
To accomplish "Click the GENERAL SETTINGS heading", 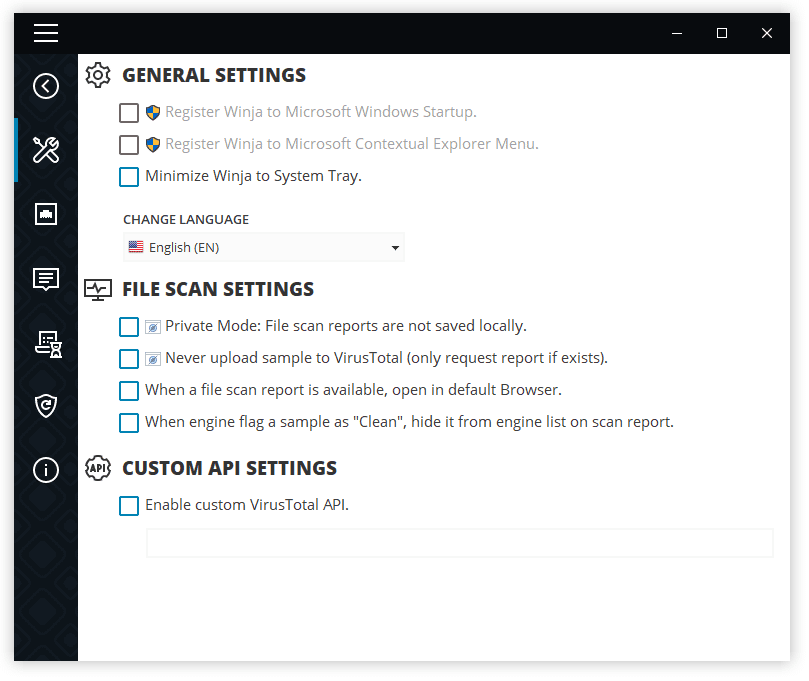I will 214,75.
